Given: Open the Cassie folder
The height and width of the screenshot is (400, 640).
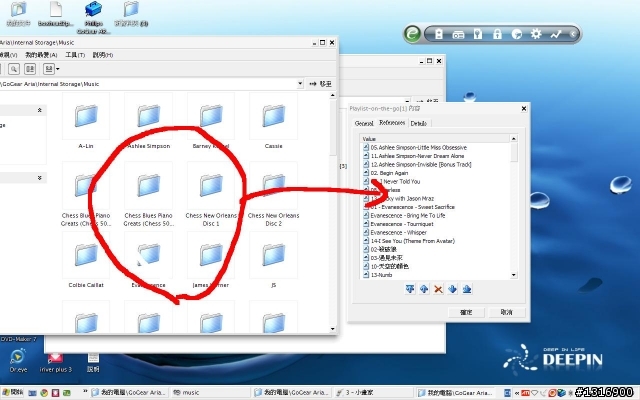Looking at the screenshot, I should point(273,120).
